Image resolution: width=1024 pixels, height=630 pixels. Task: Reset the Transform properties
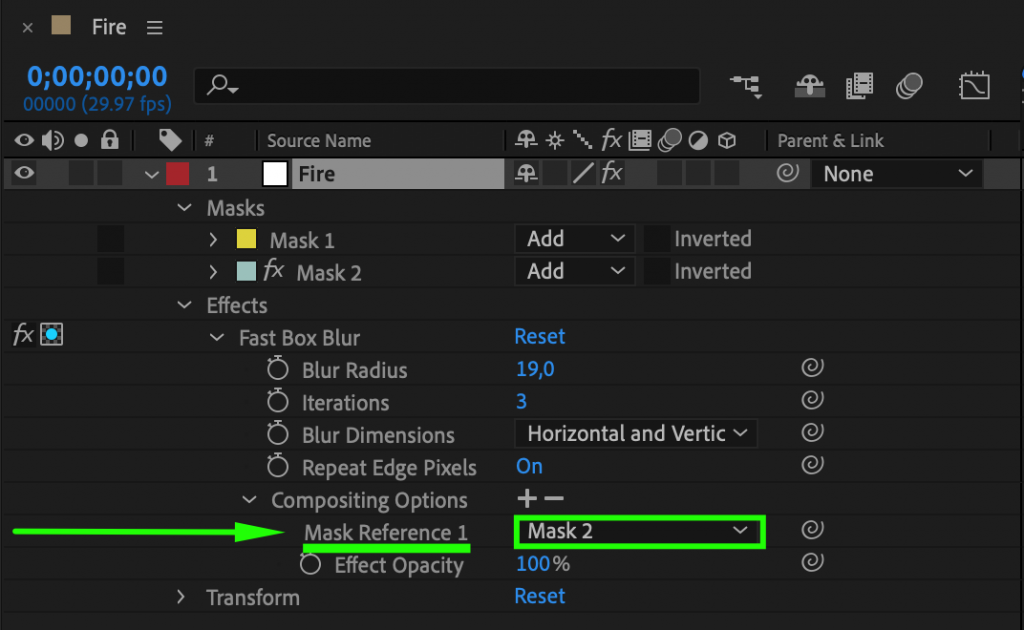pyautogui.click(x=540, y=597)
